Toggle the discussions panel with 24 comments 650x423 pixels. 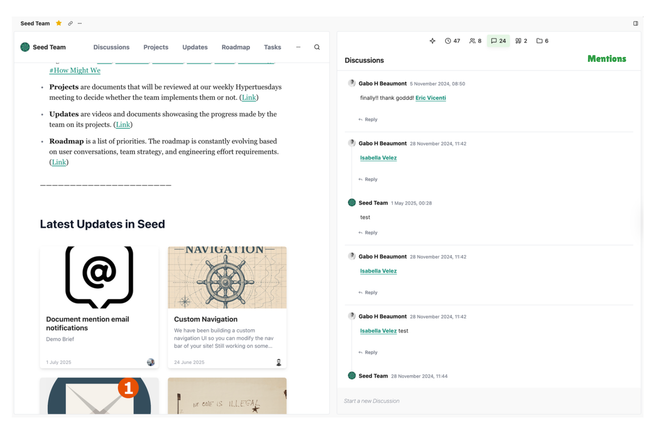[498, 41]
